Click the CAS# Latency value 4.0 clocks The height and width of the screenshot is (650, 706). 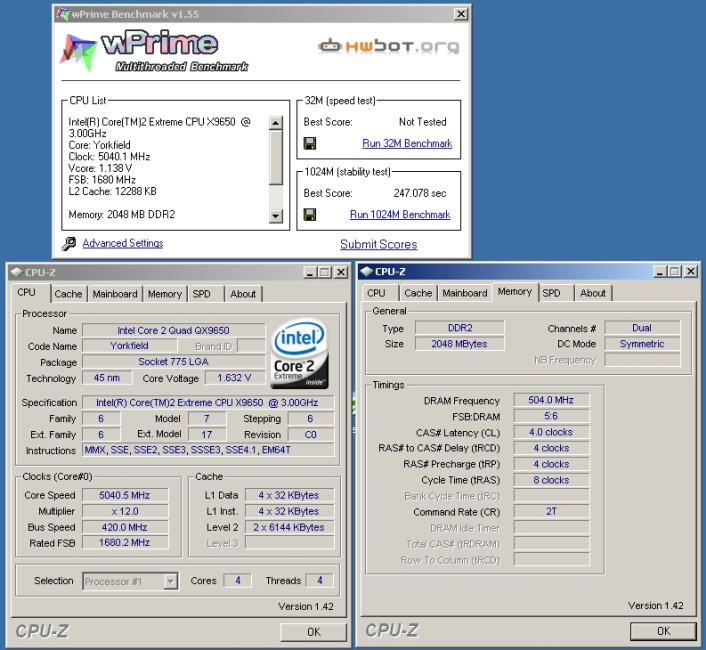pos(551,432)
